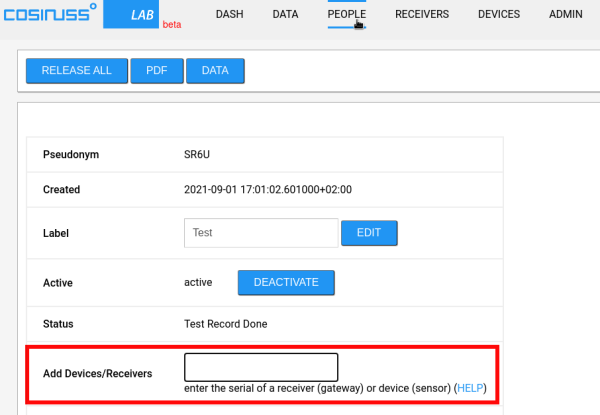Click the blue DATA button

click(x=215, y=71)
